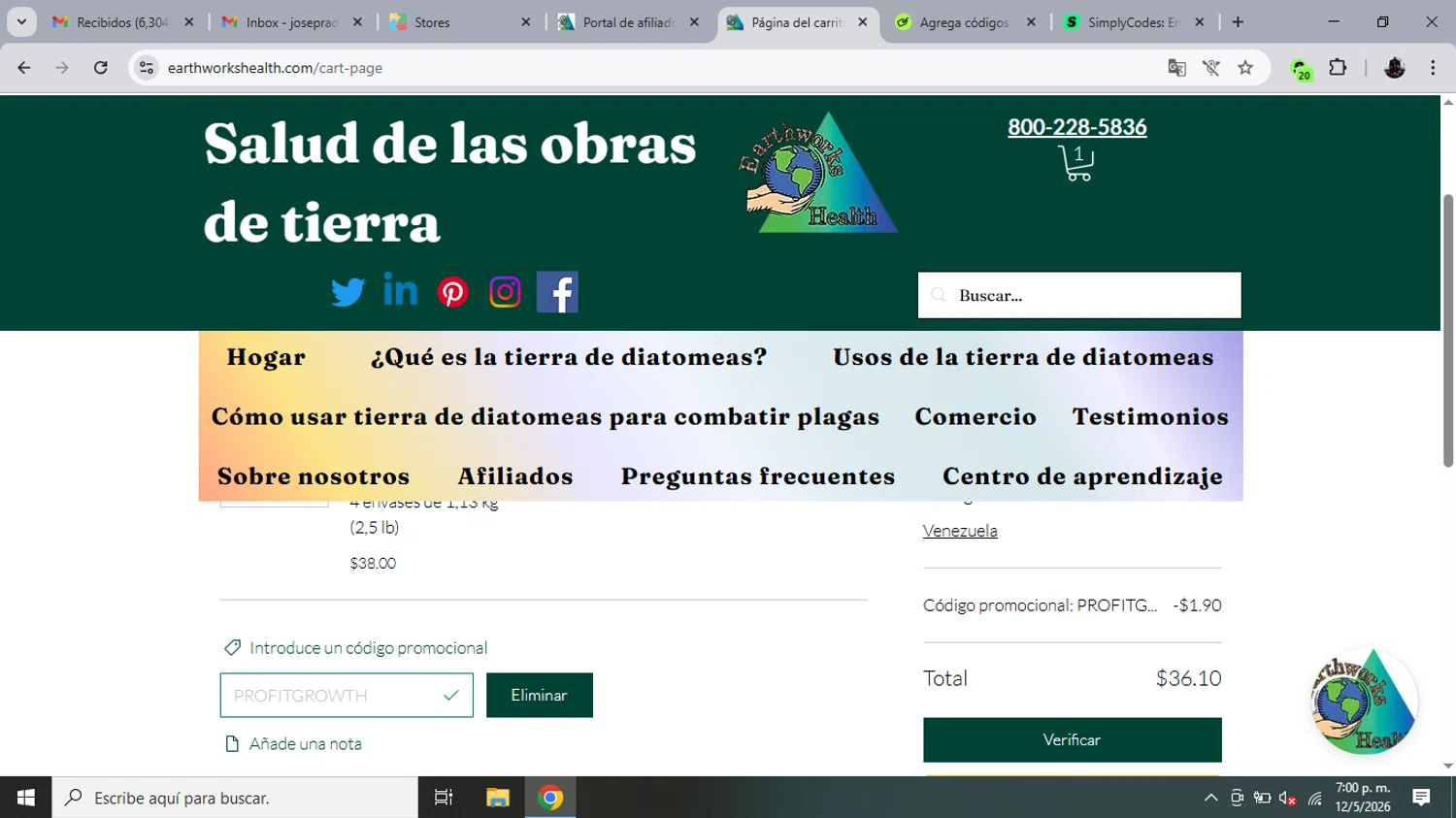The height and width of the screenshot is (818, 1456).
Task: Open ¿Qué es la tierra de diatomeas?
Action: click(569, 357)
